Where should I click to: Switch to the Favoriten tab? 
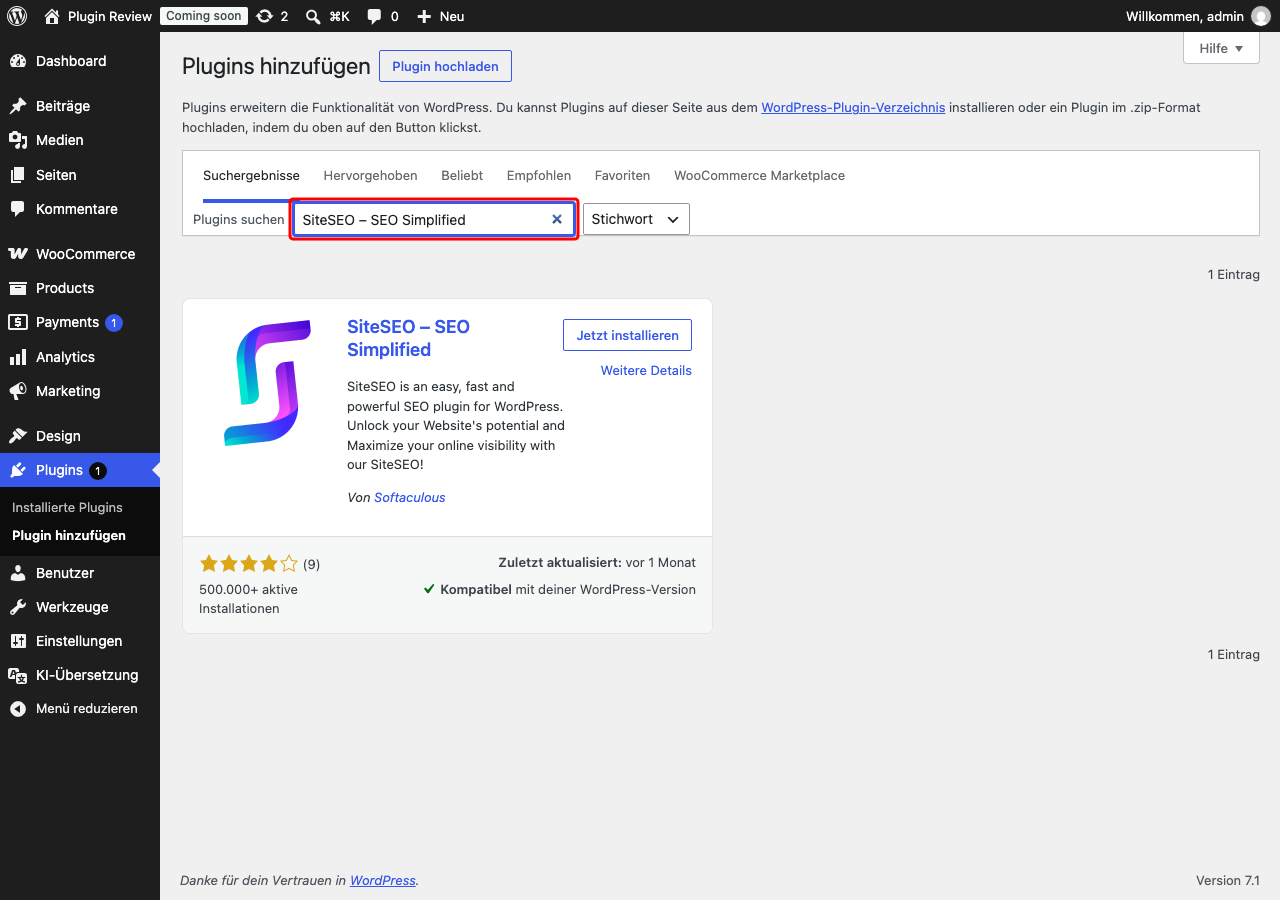tap(622, 175)
